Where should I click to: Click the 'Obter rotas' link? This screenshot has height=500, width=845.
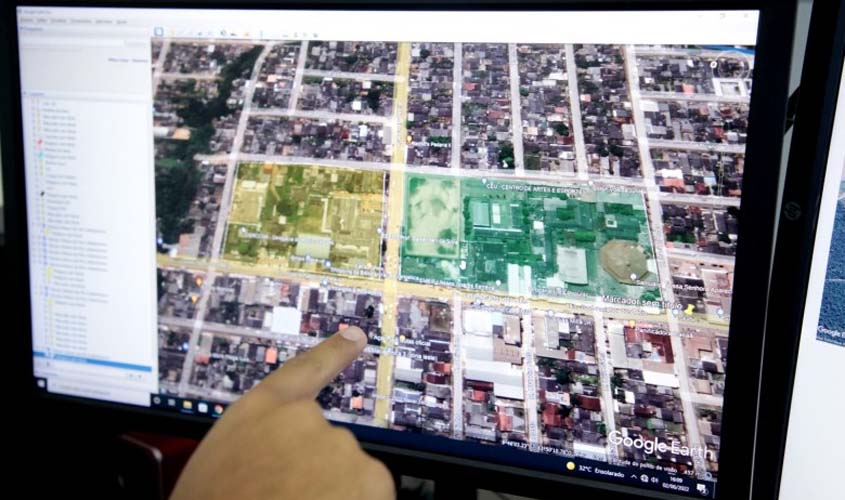tap(118, 60)
